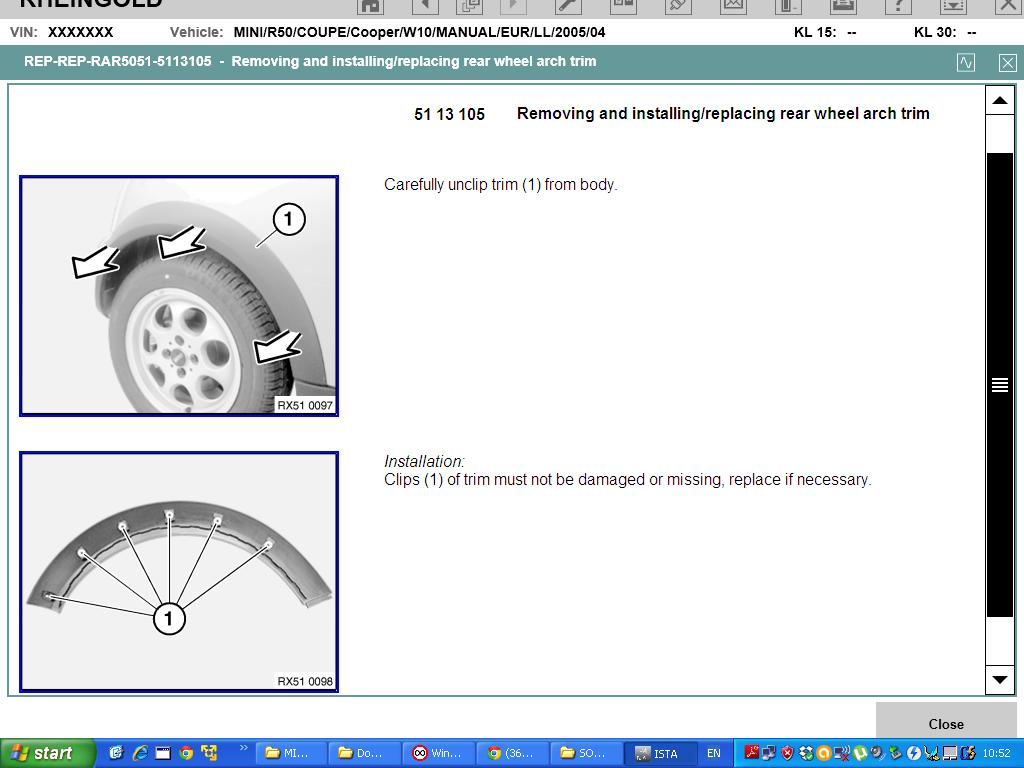This screenshot has height=768, width=1024.
Task: Open help with the question mark icon
Action: pos(897,5)
